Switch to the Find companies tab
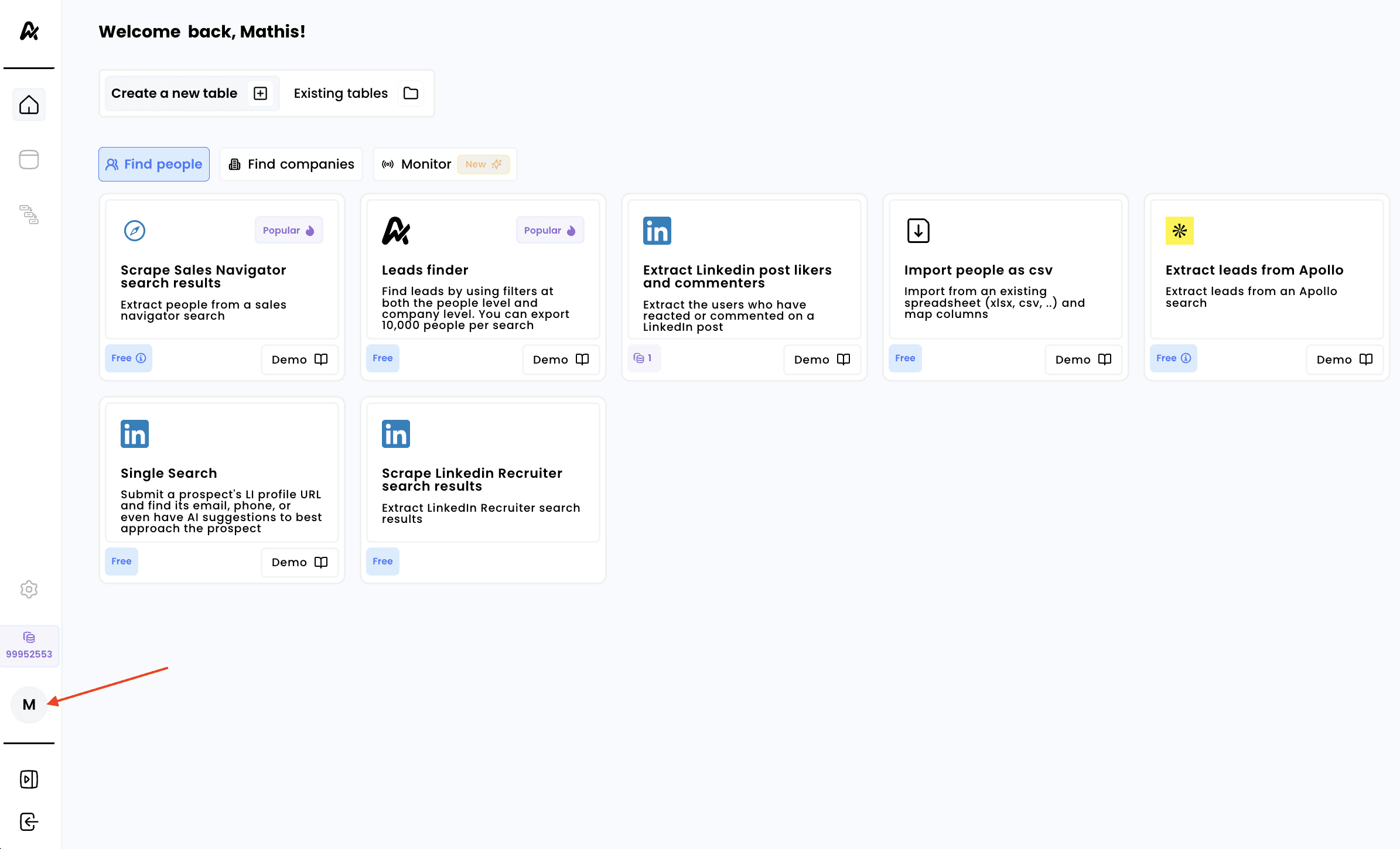The width and height of the screenshot is (1400, 849). (291, 164)
